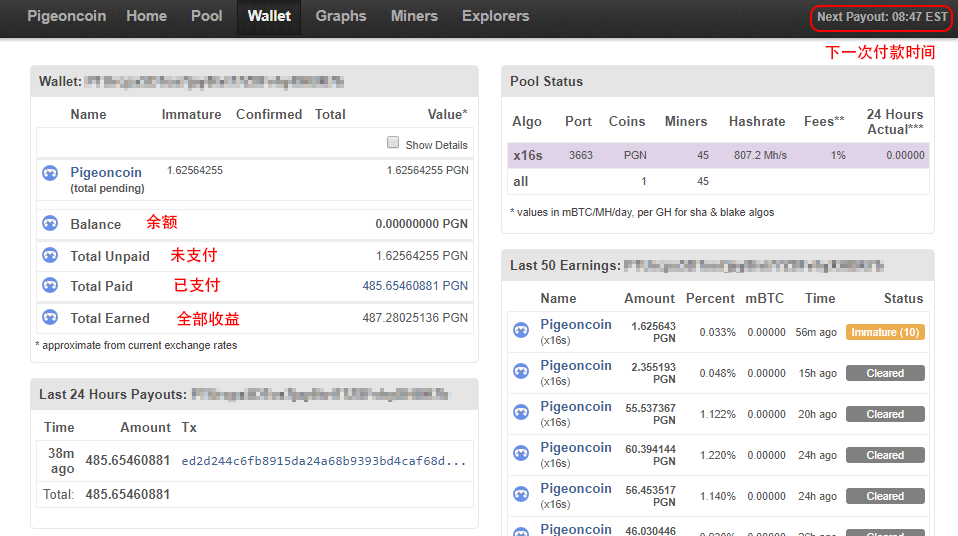The image size is (958, 536).
Task: Click the Total Earned value 487.28025136 PGN
Action: [x=415, y=318]
